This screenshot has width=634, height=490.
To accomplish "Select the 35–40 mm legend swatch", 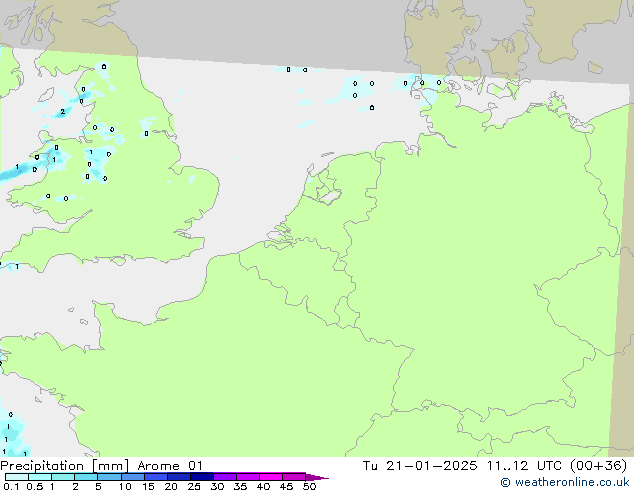I will point(248,477).
